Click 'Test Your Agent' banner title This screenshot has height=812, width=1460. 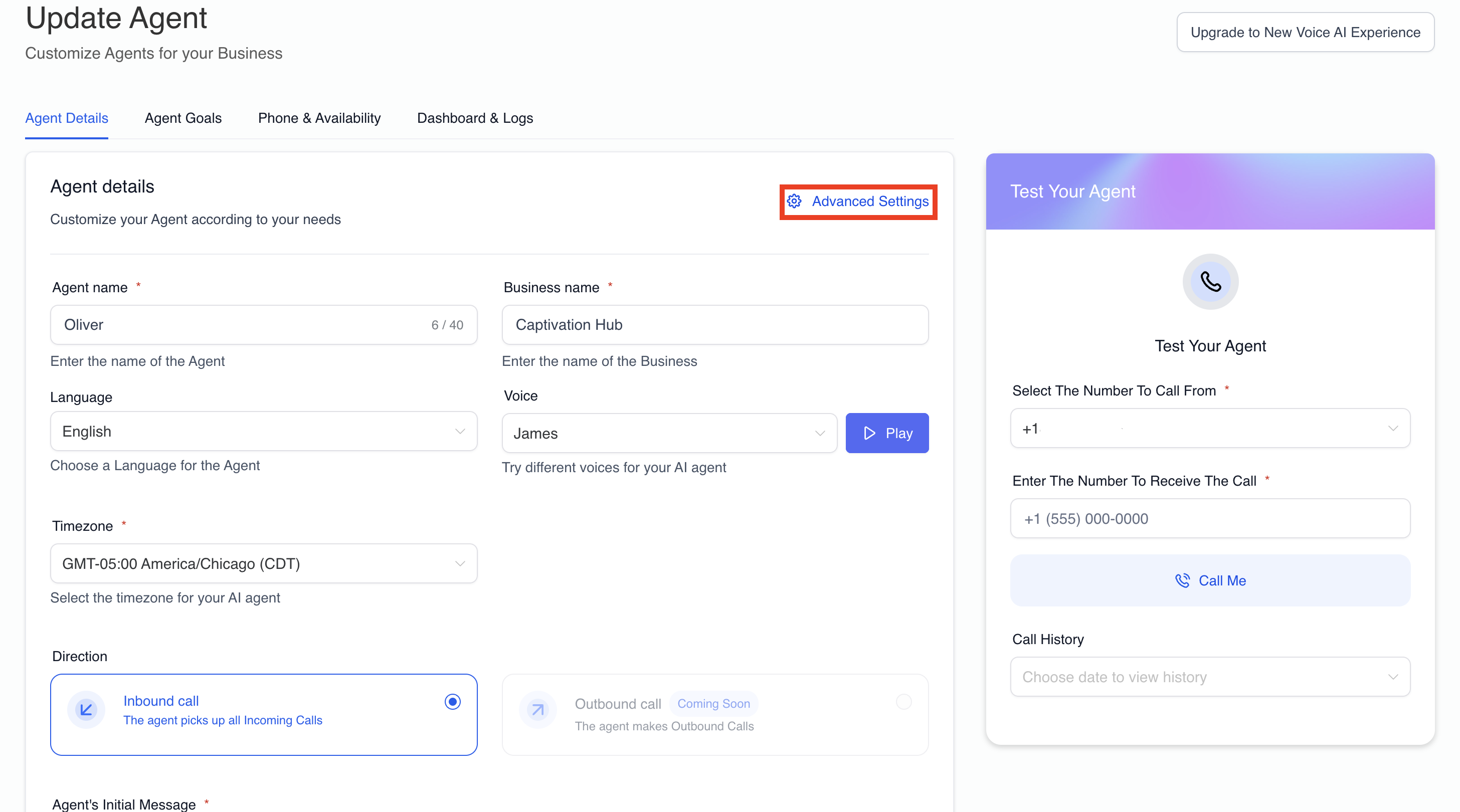1073,191
